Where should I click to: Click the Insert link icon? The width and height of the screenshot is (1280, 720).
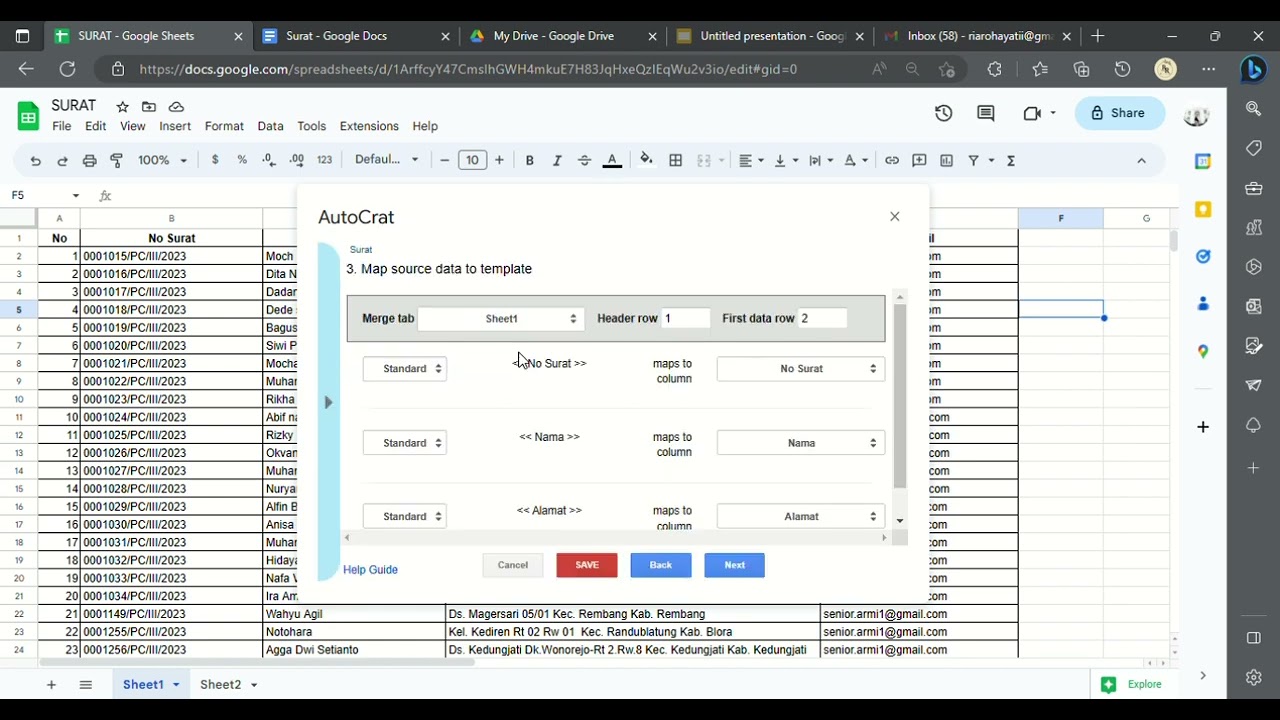pos(892,160)
